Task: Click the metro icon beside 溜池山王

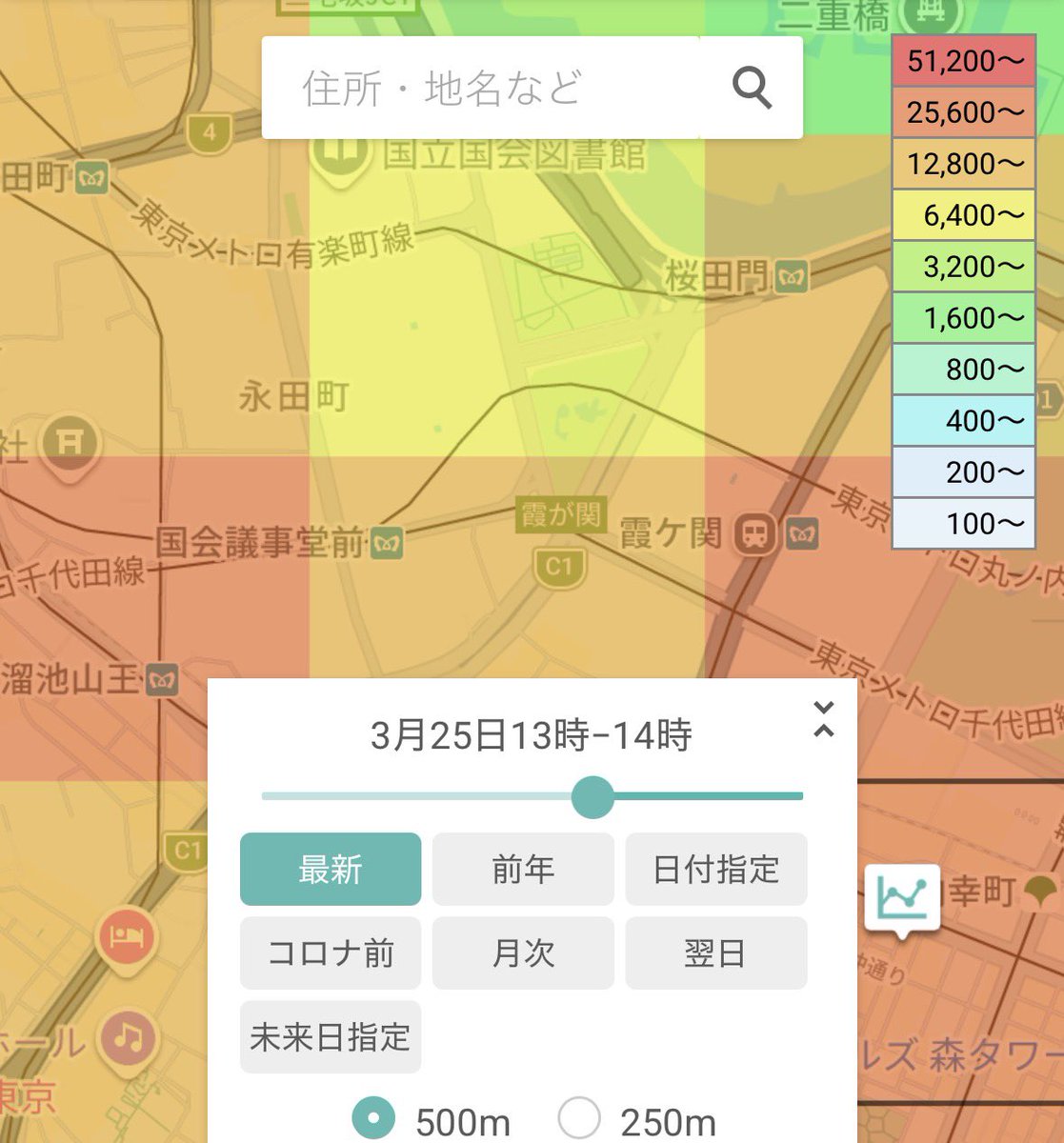Action: (x=163, y=680)
